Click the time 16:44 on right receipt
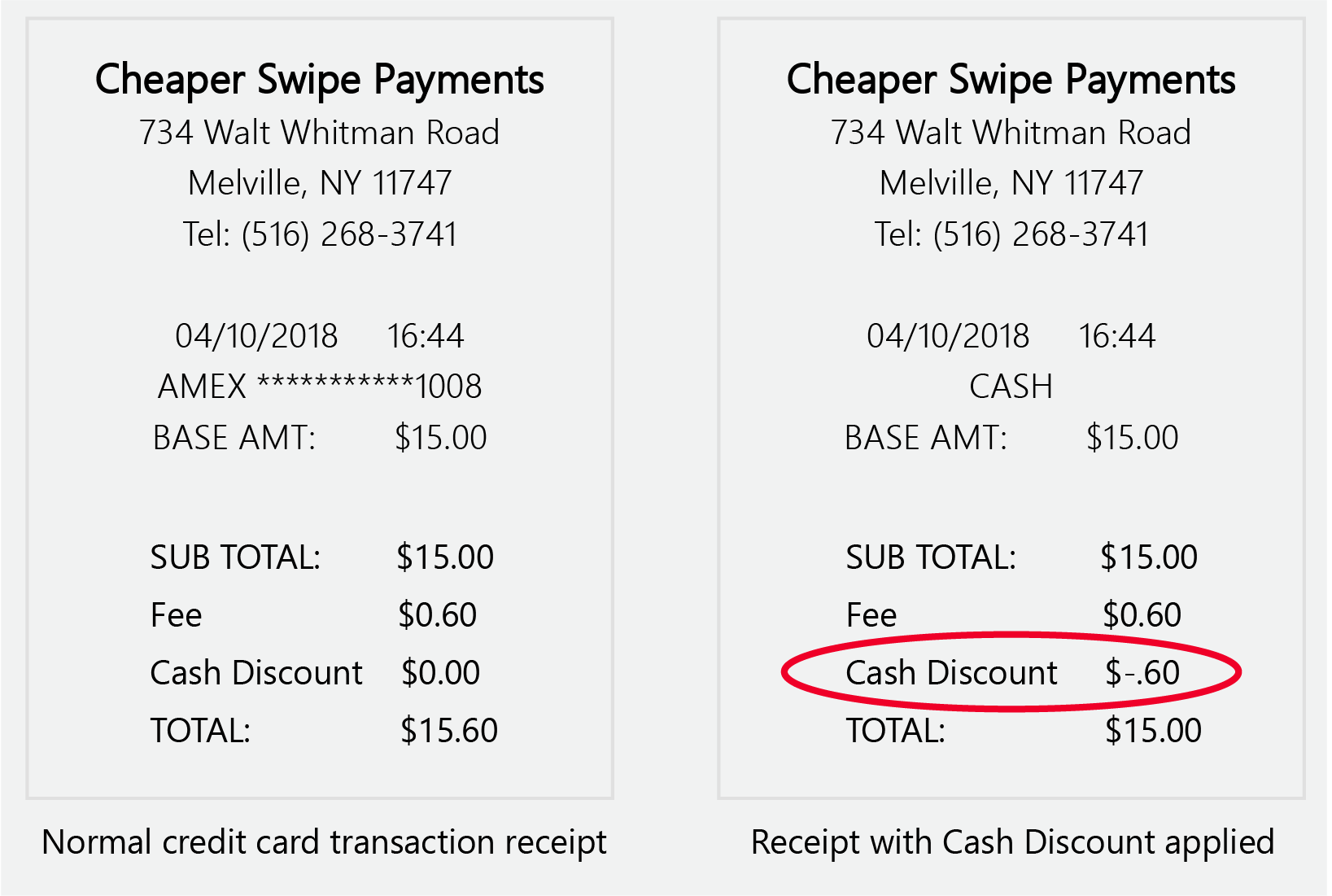1332x896 pixels. pos(1116,335)
